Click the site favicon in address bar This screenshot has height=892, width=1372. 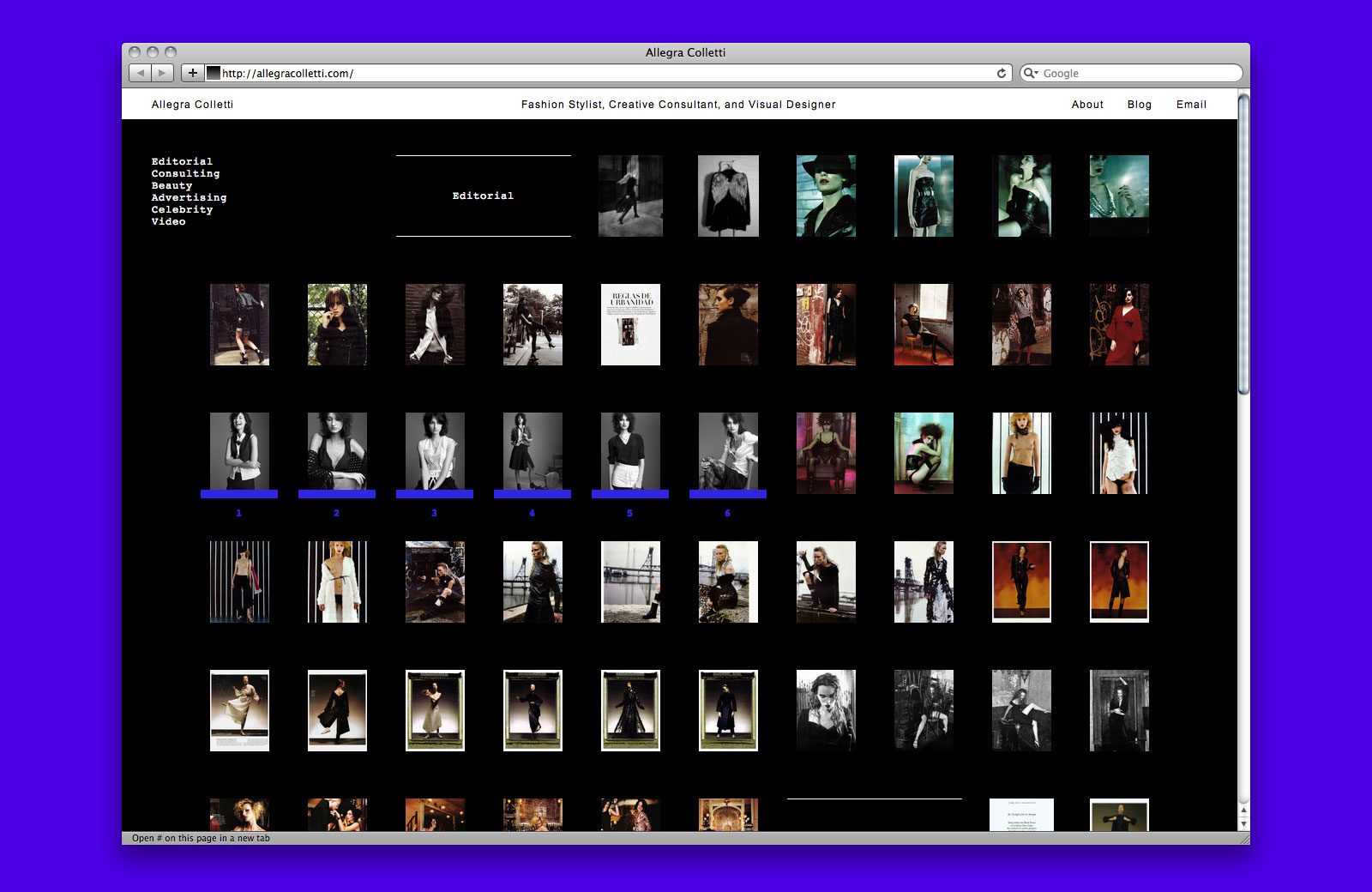(x=214, y=73)
